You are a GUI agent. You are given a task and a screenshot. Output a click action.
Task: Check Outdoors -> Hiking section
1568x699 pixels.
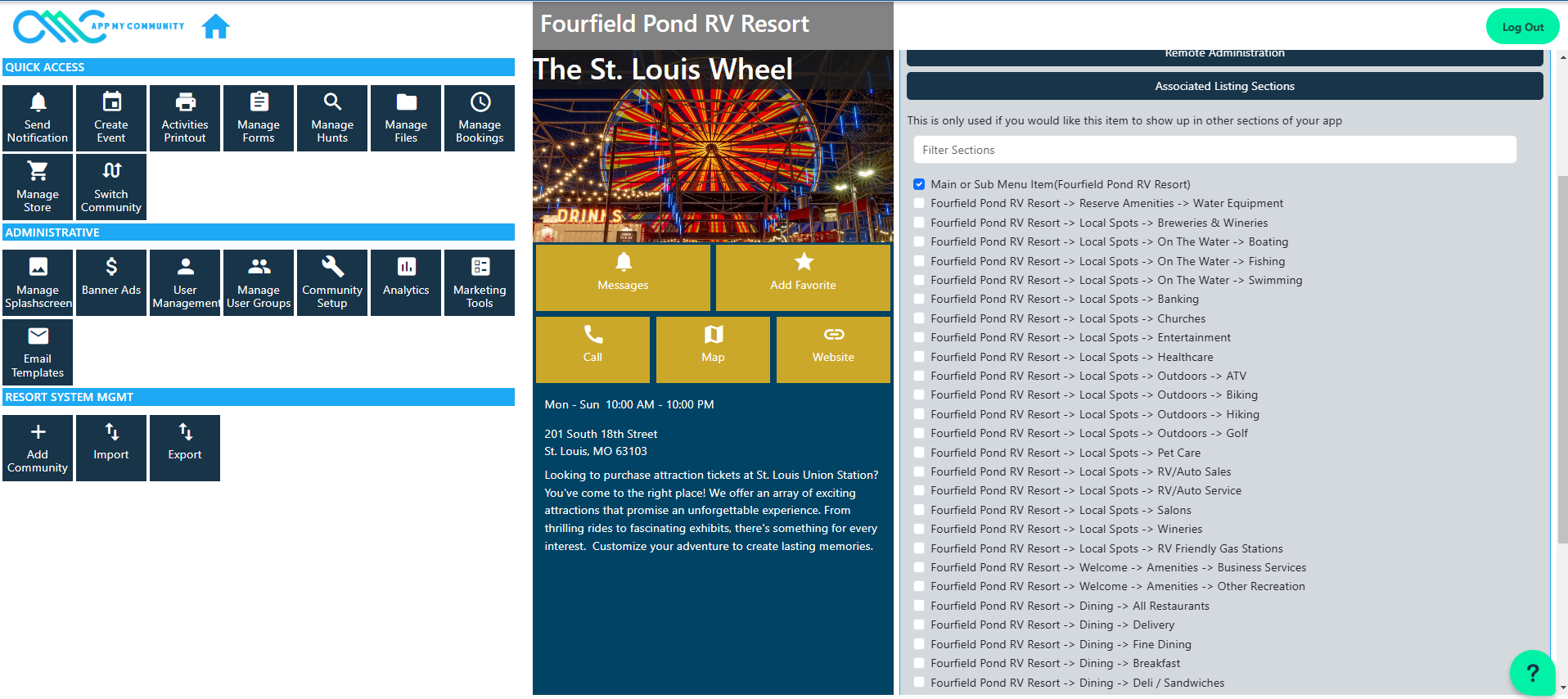[919, 414]
